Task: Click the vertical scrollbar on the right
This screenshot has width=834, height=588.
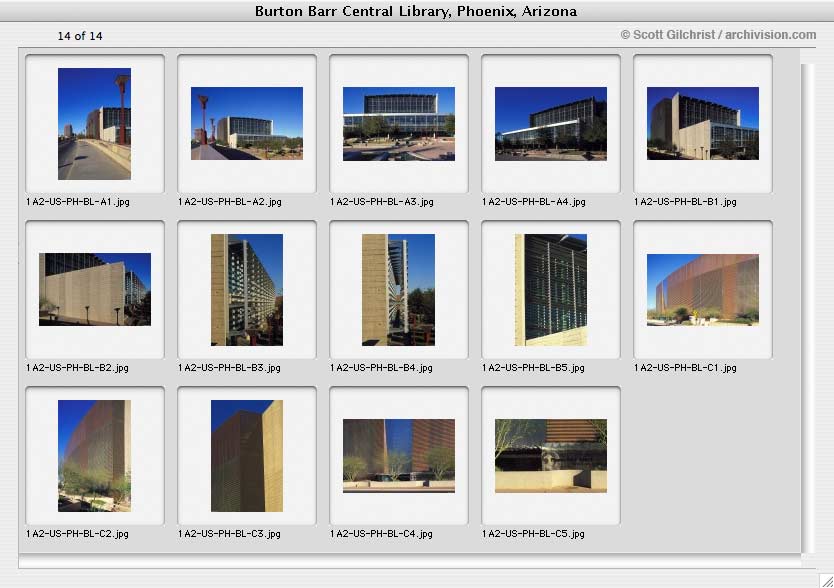Action: point(807,309)
